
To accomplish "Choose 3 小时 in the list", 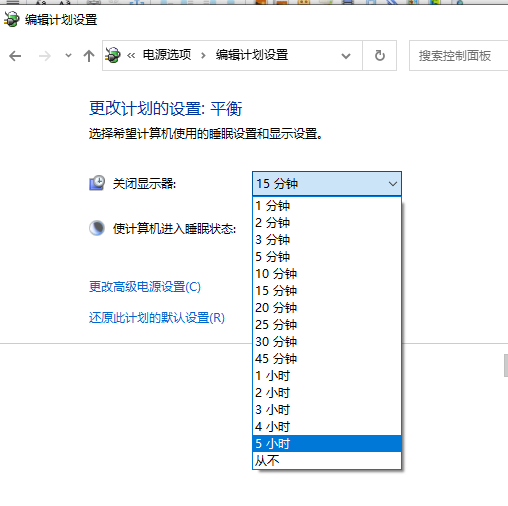I will click(327, 409).
